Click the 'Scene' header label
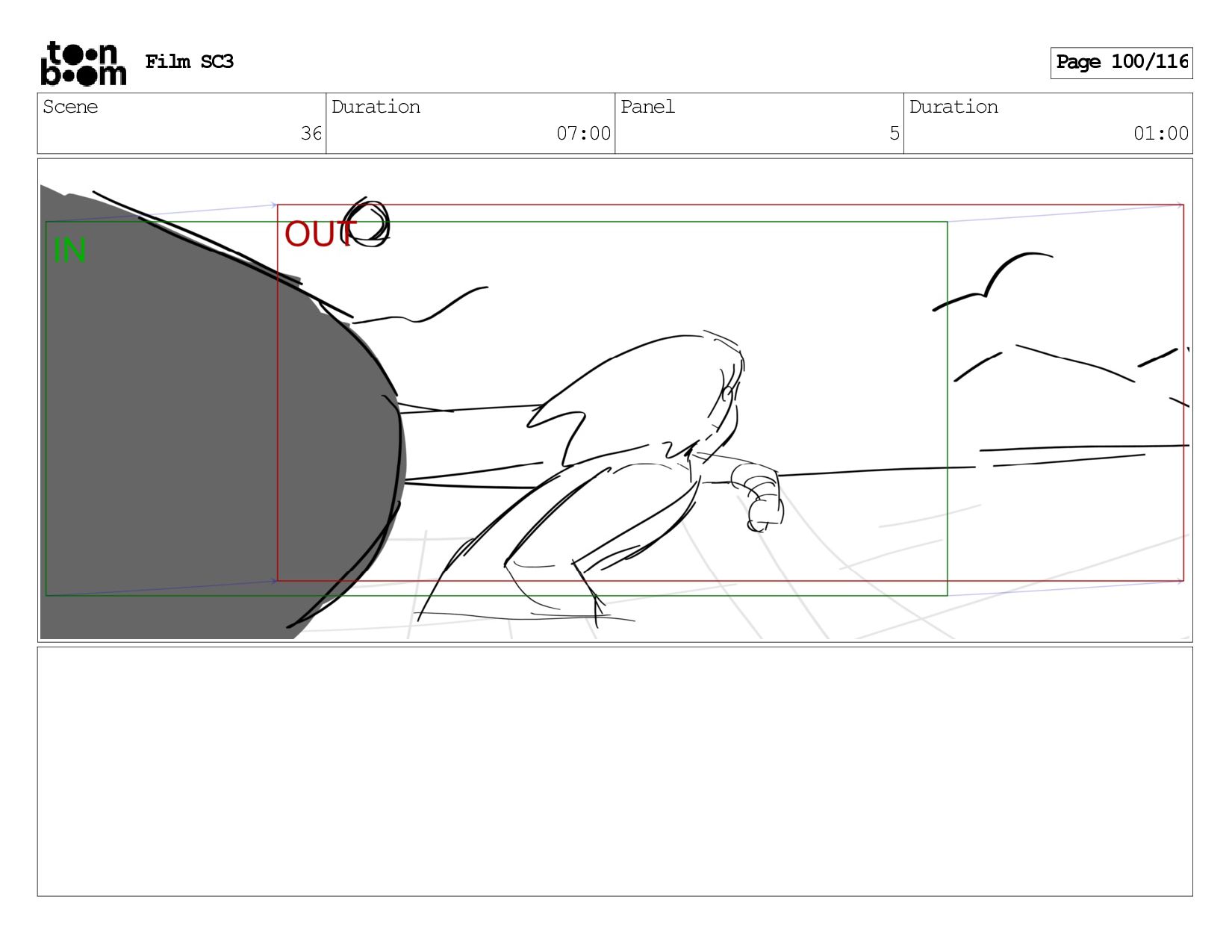The height and width of the screenshot is (952, 1232). tap(70, 107)
